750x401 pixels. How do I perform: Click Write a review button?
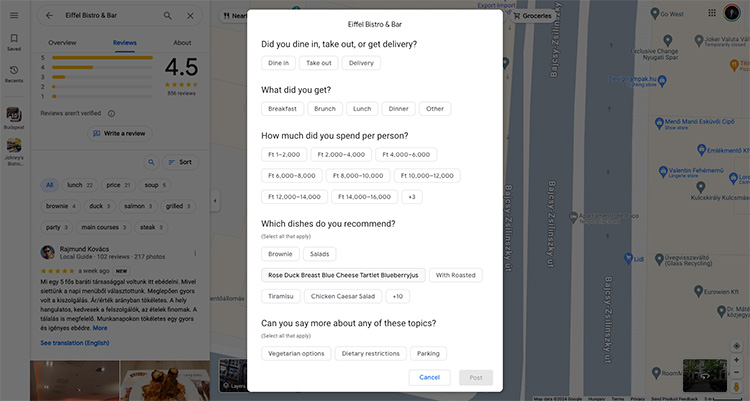click(120, 134)
